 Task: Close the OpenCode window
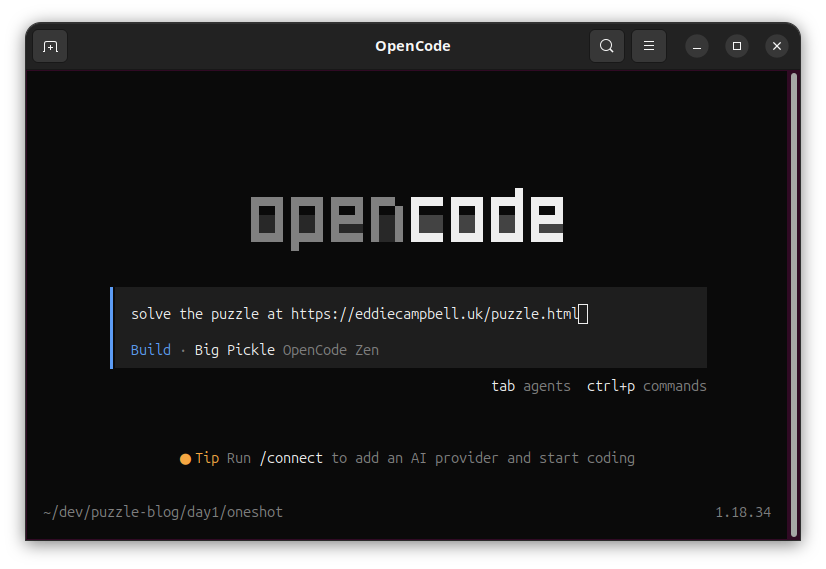[777, 46]
